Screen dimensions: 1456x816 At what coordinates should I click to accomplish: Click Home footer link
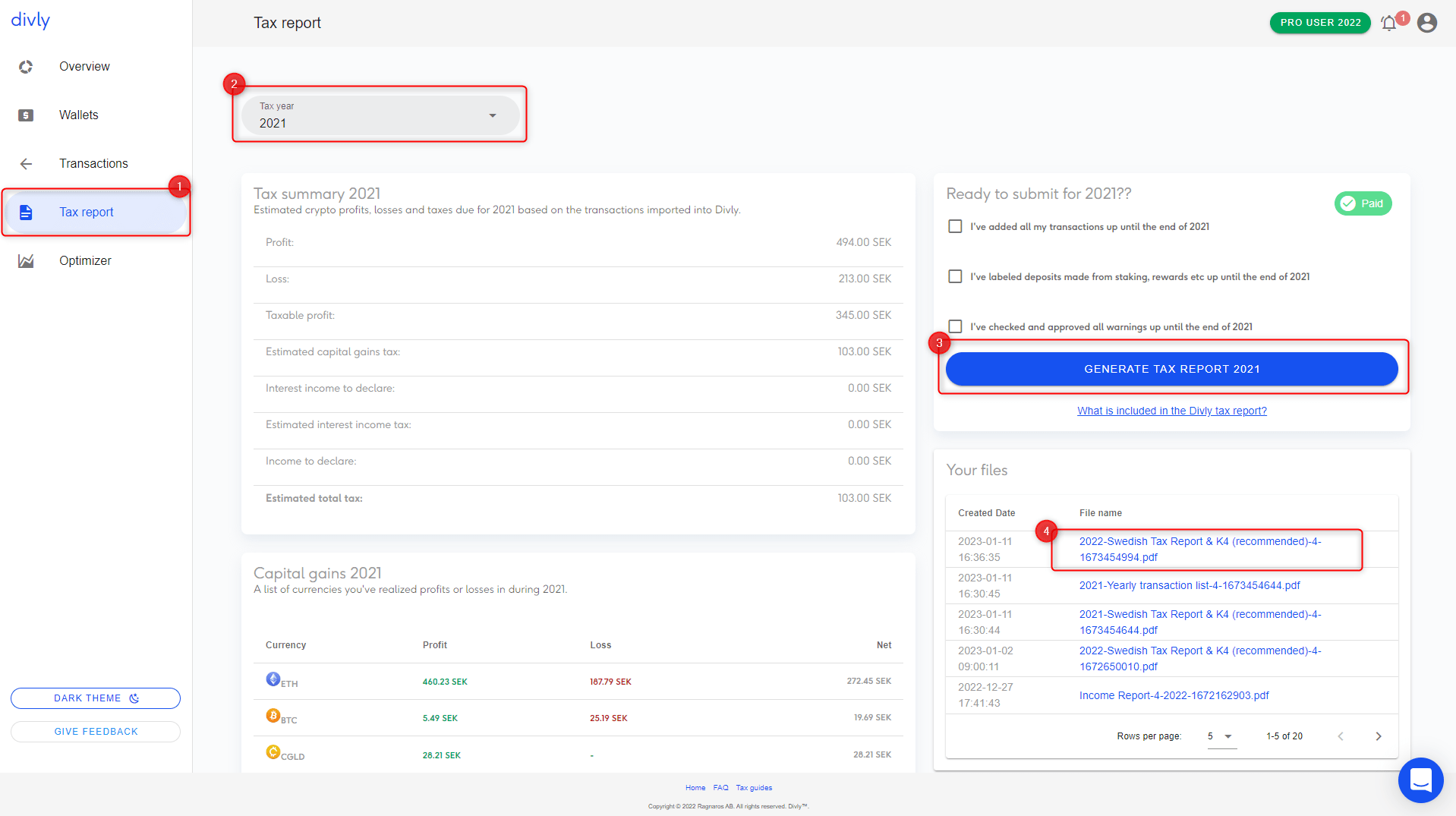coord(695,788)
